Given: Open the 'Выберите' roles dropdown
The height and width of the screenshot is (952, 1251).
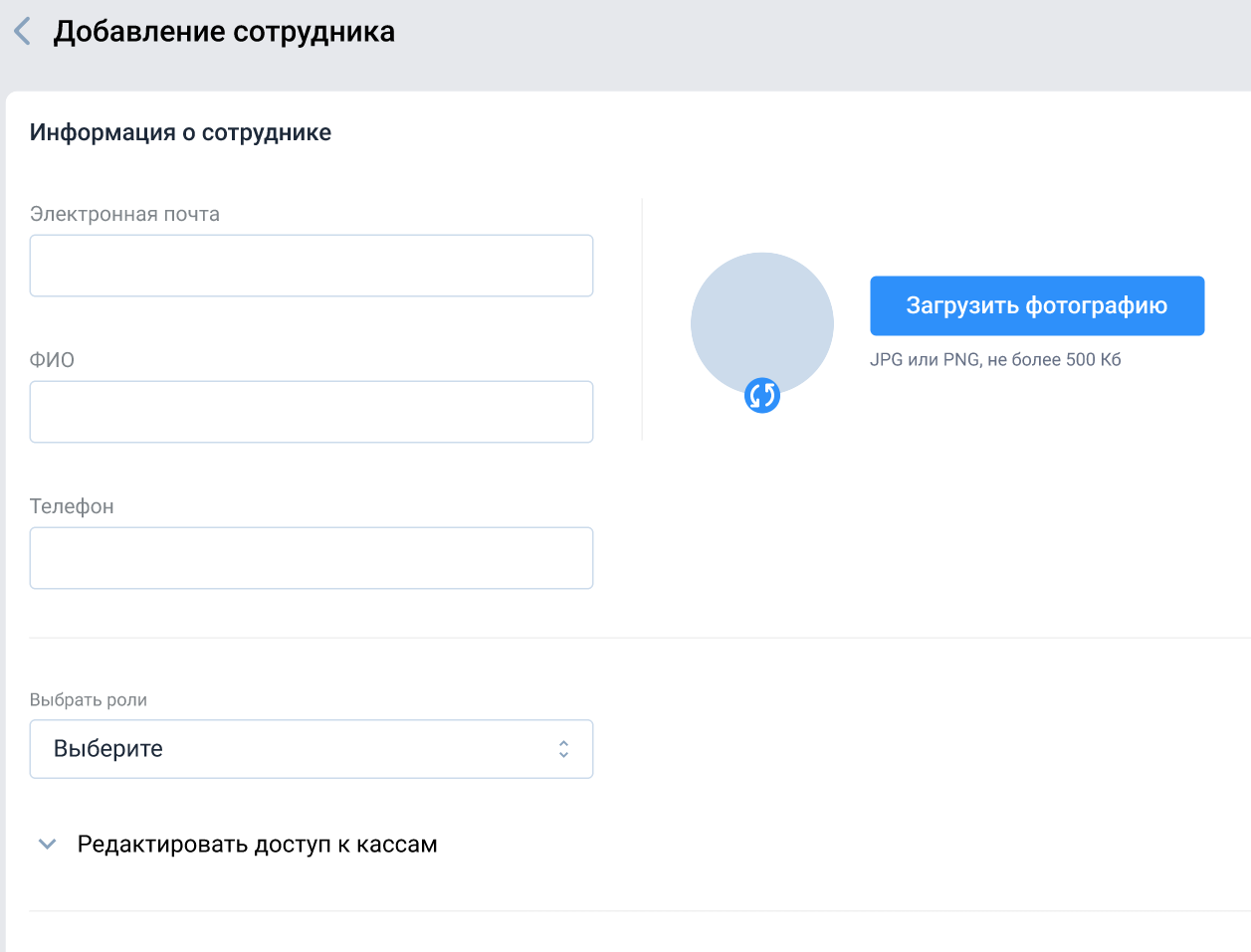Looking at the screenshot, I should (312, 749).
